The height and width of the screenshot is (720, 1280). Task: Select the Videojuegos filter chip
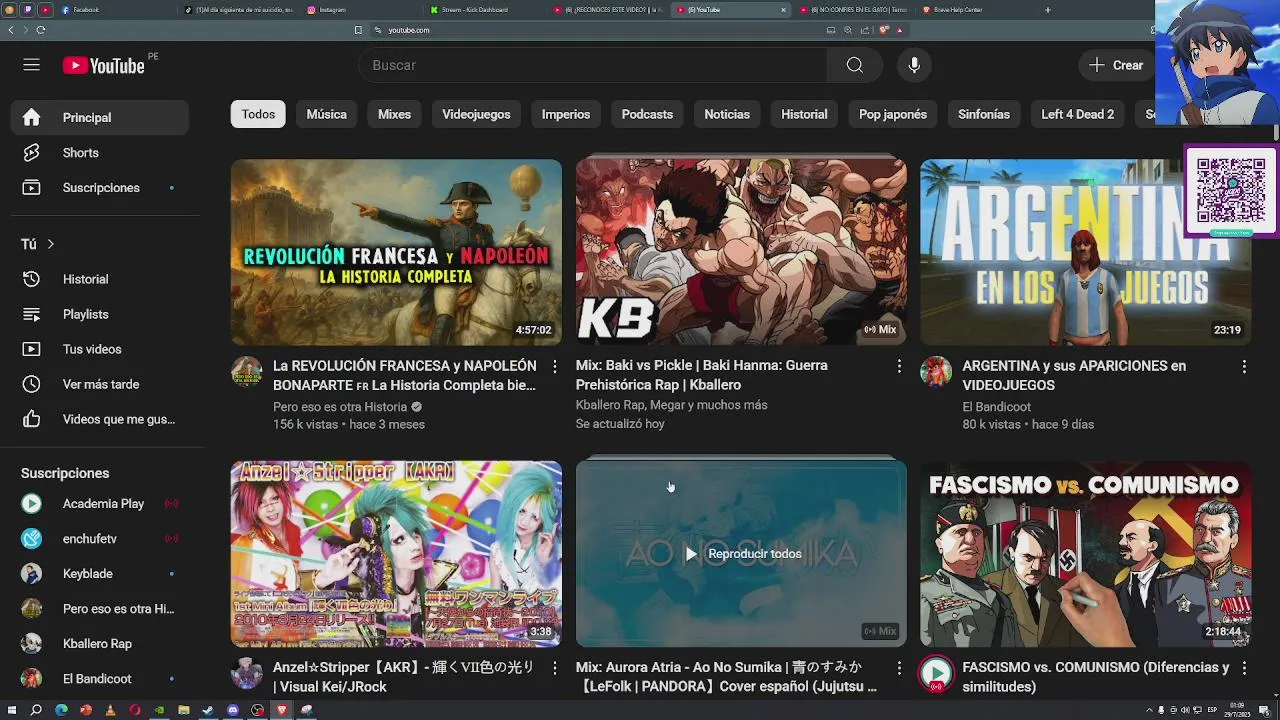pos(476,114)
